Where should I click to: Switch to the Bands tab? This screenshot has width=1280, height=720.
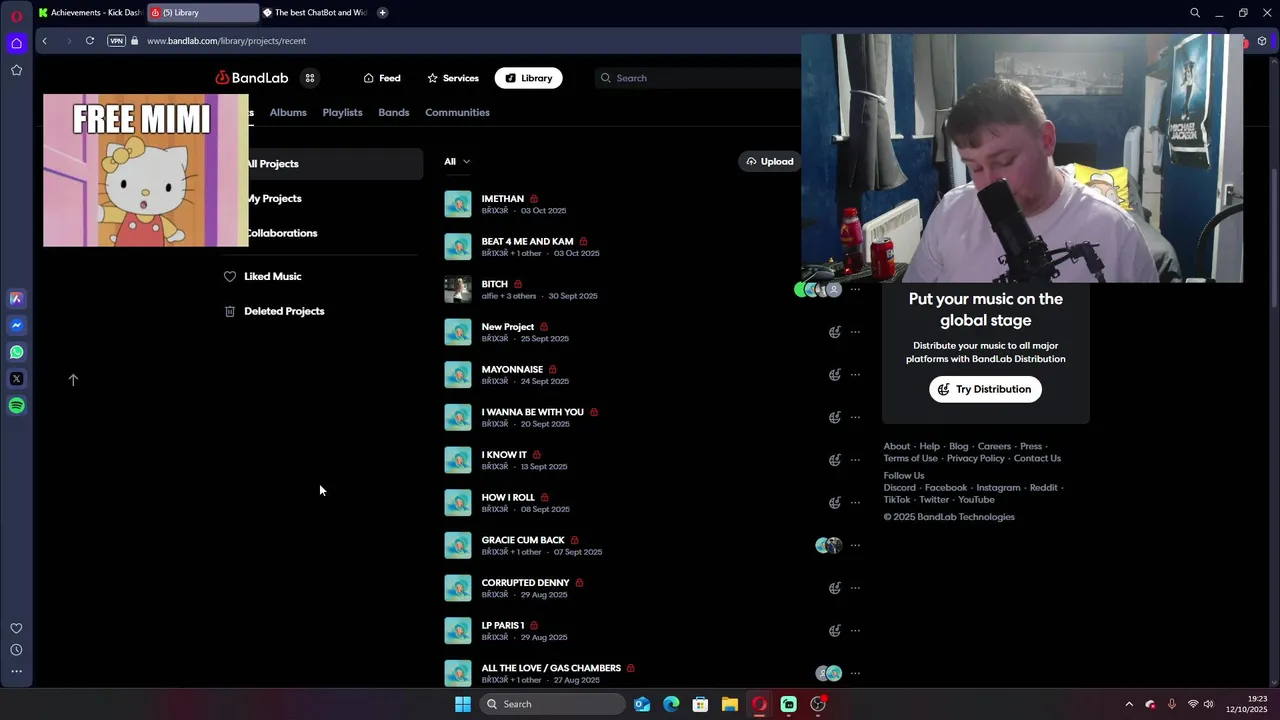[x=394, y=112]
